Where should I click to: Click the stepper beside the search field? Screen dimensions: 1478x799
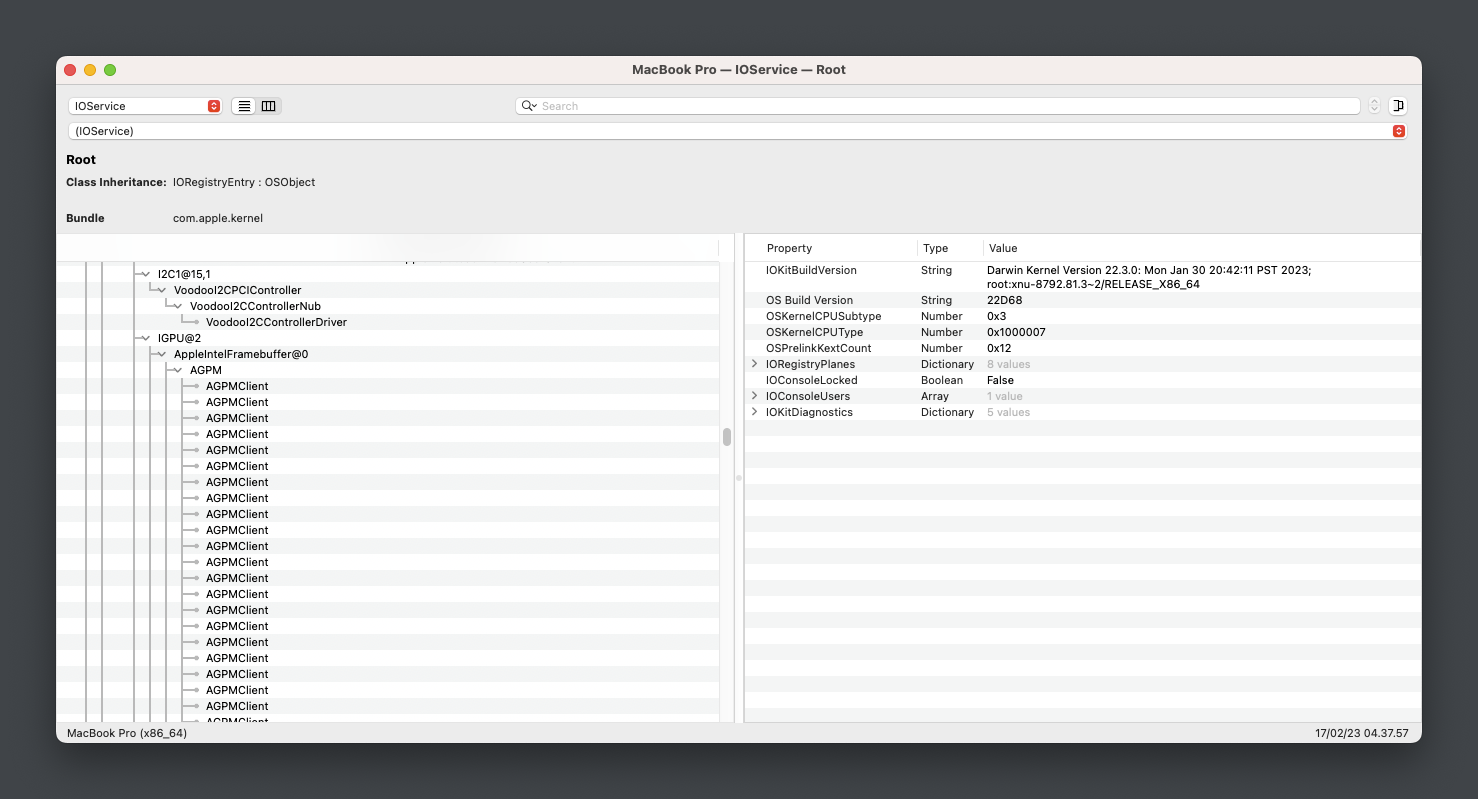click(x=1374, y=106)
